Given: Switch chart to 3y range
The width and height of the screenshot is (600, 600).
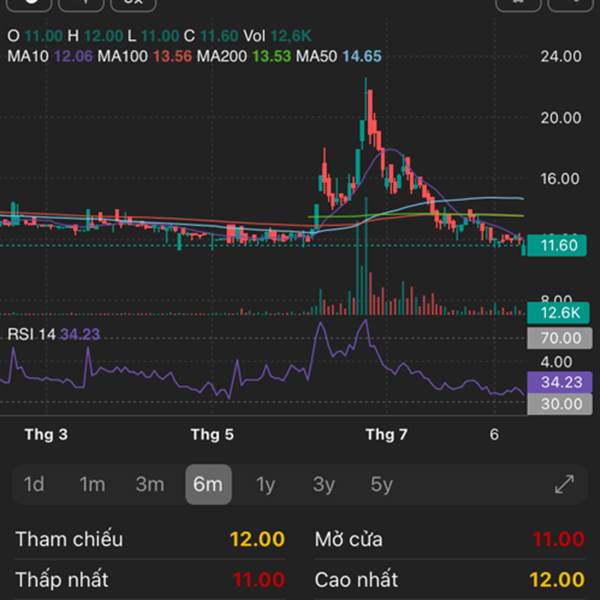Looking at the screenshot, I should coord(324,485).
